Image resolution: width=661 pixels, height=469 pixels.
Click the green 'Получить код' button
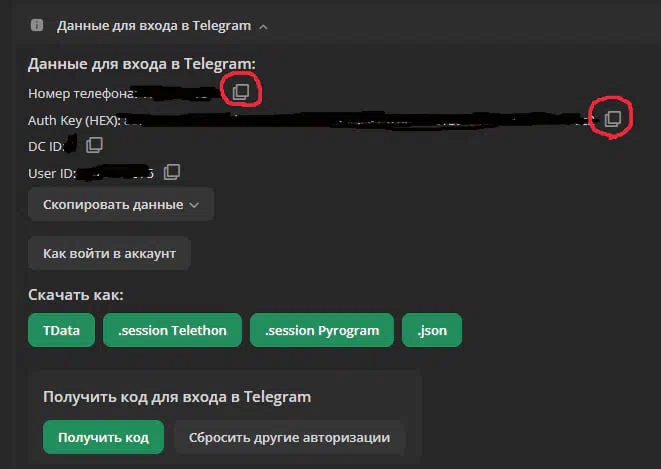coord(103,437)
